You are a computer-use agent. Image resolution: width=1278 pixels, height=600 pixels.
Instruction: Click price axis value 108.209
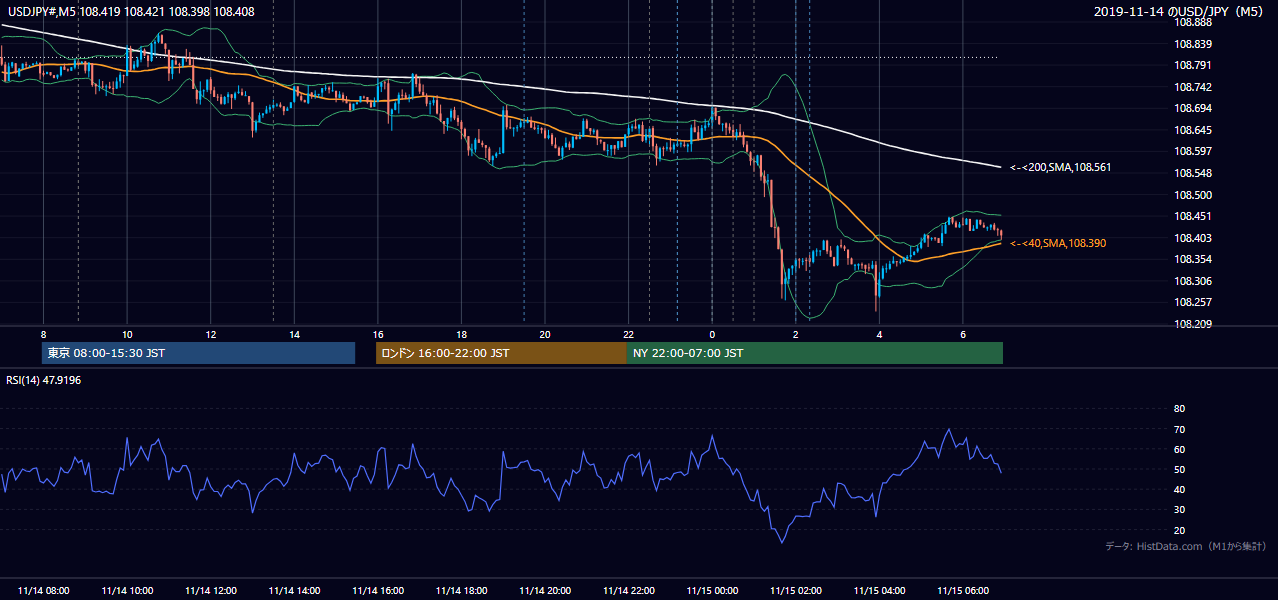coord(1192,324)
